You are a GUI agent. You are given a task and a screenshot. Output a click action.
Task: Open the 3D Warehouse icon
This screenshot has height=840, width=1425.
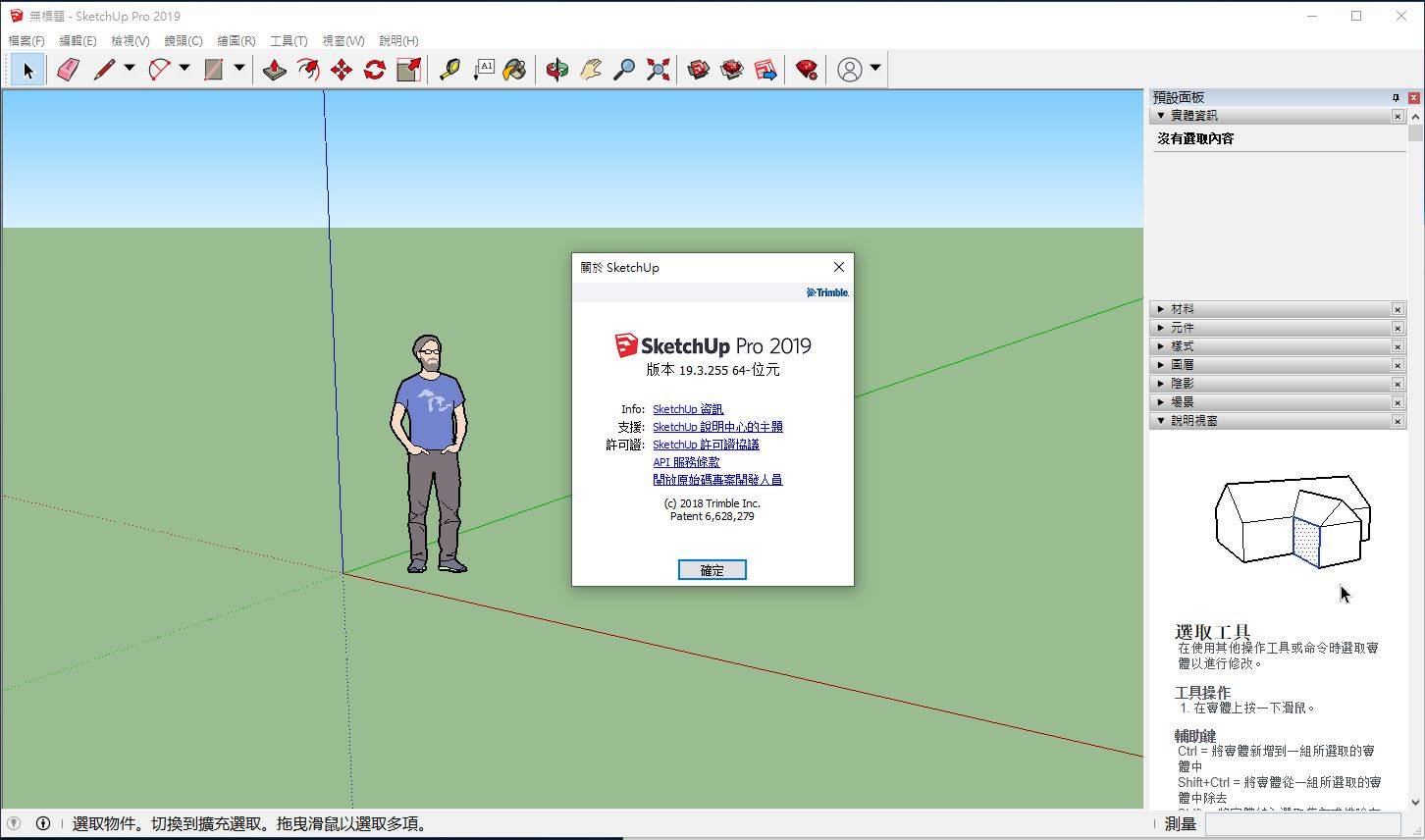tap(699, 70)
